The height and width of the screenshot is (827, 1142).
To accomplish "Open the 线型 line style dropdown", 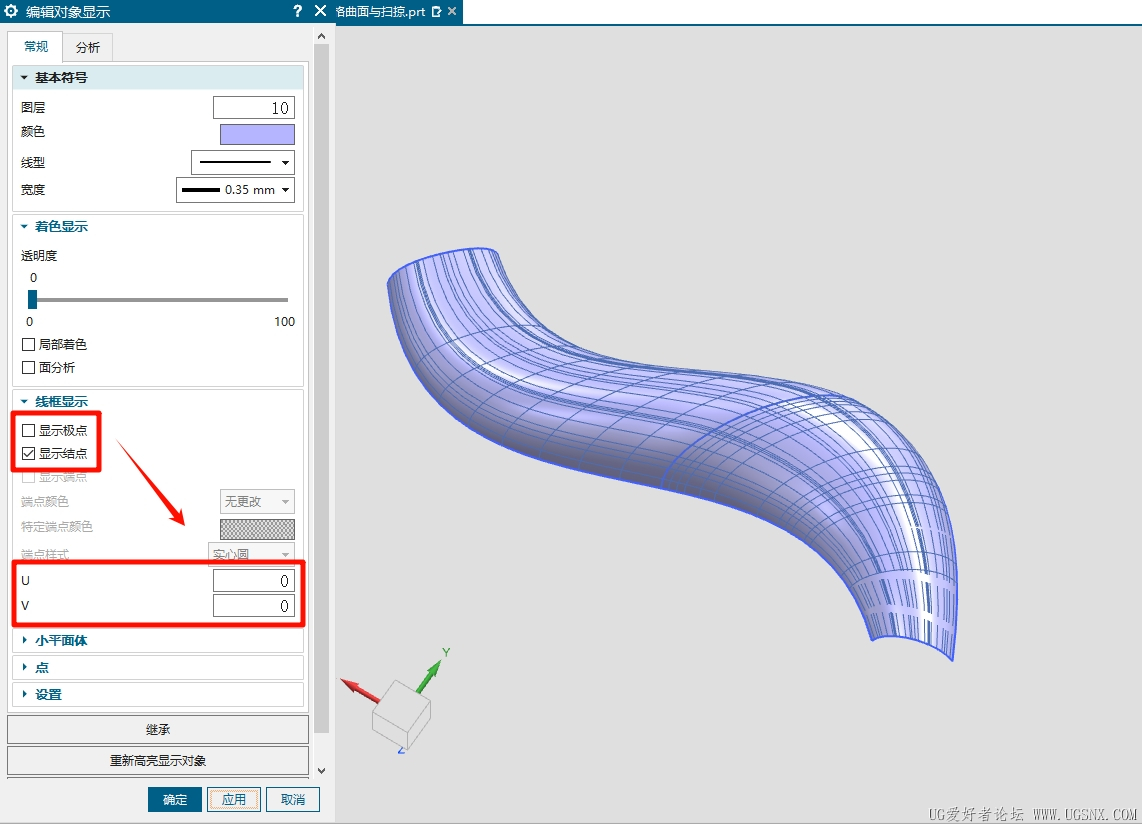I will pos(243,162).
